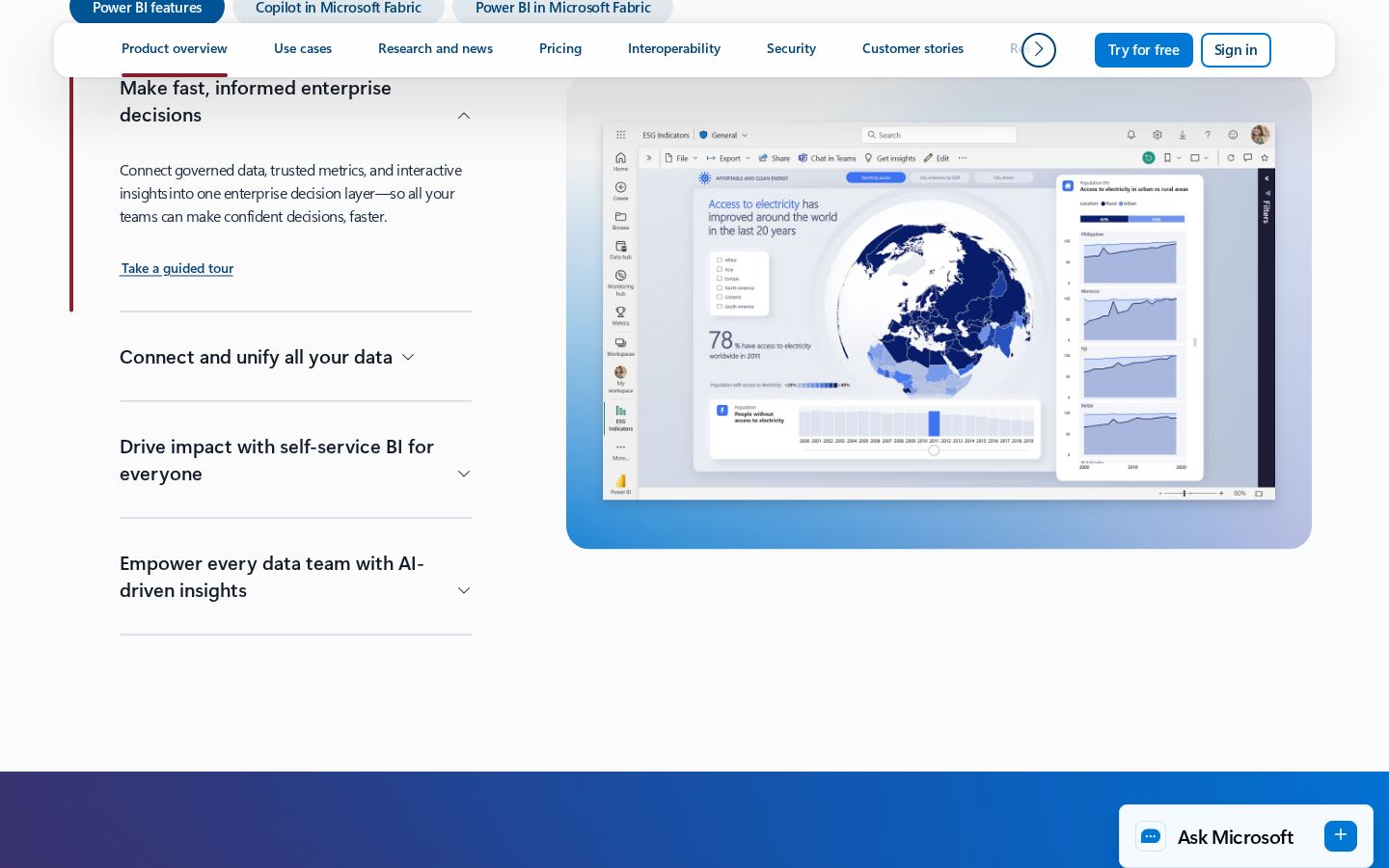Open the Power BI dashboard preview image
This screenshot has width=1389, height=868.
point(939,312)
